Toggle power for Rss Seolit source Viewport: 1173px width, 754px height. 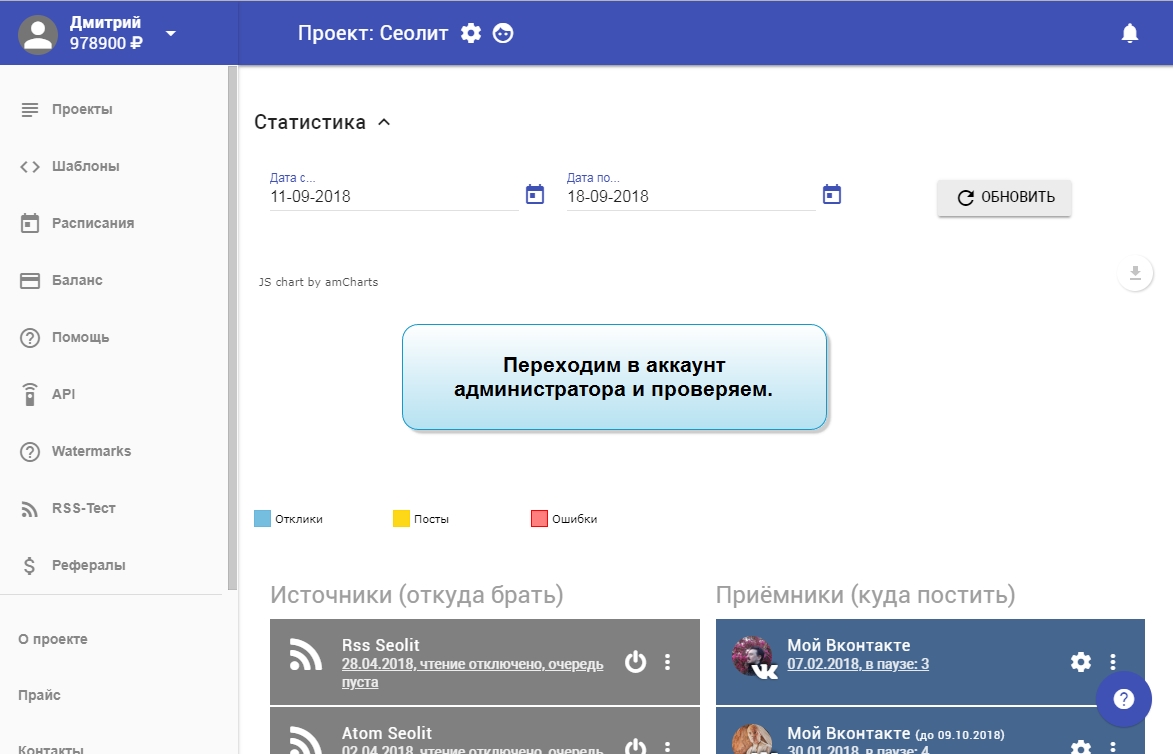click(635, 661)
